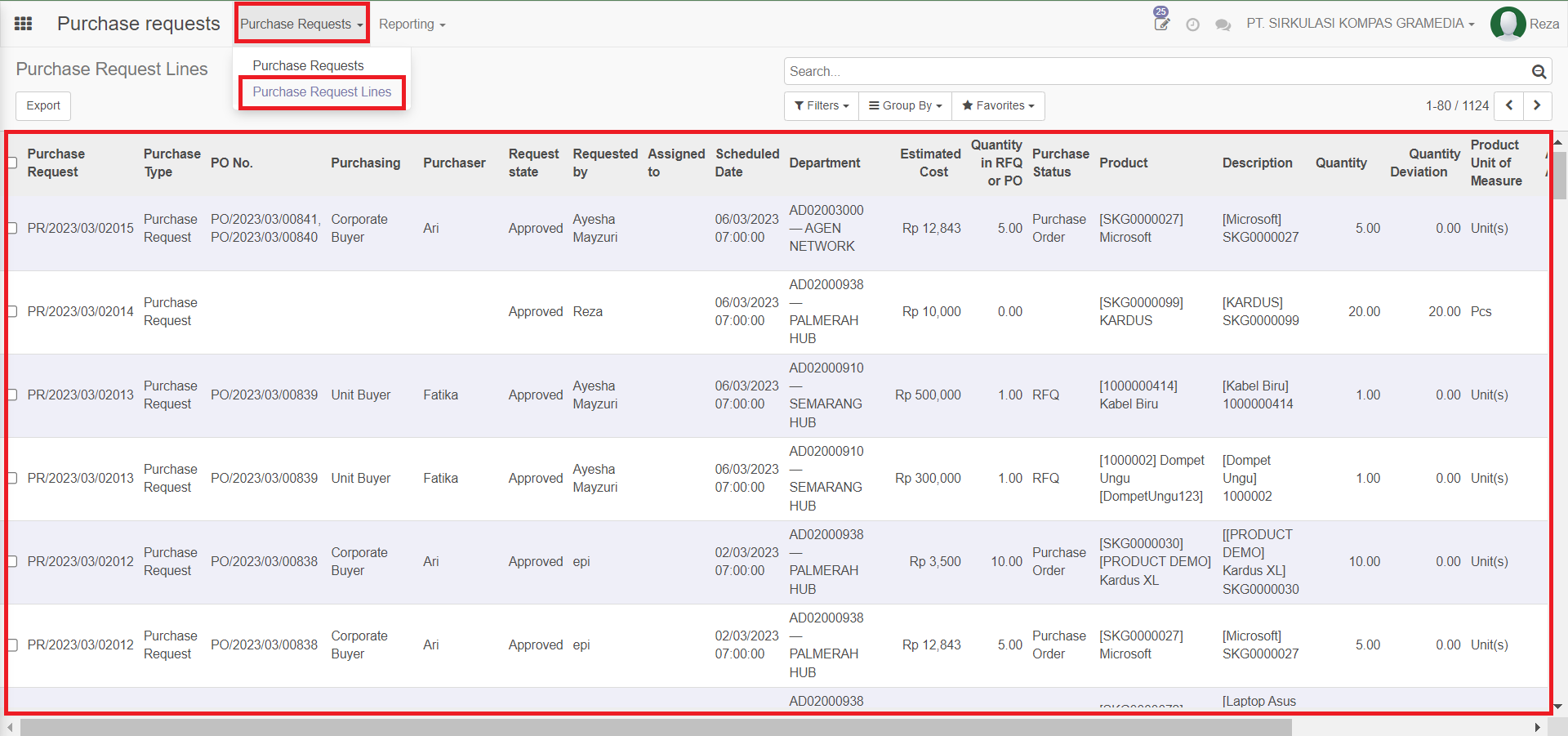Sort by Department column header
This screenshot has height=736, width=1568.
coord(825,163)
